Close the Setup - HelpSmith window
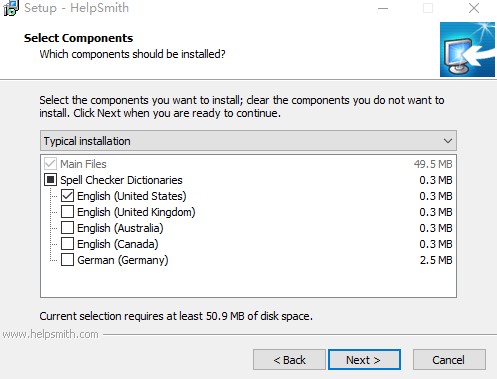The height and width of the screenshot is (379, 497). pyautogui.click(x=474, y=8)
